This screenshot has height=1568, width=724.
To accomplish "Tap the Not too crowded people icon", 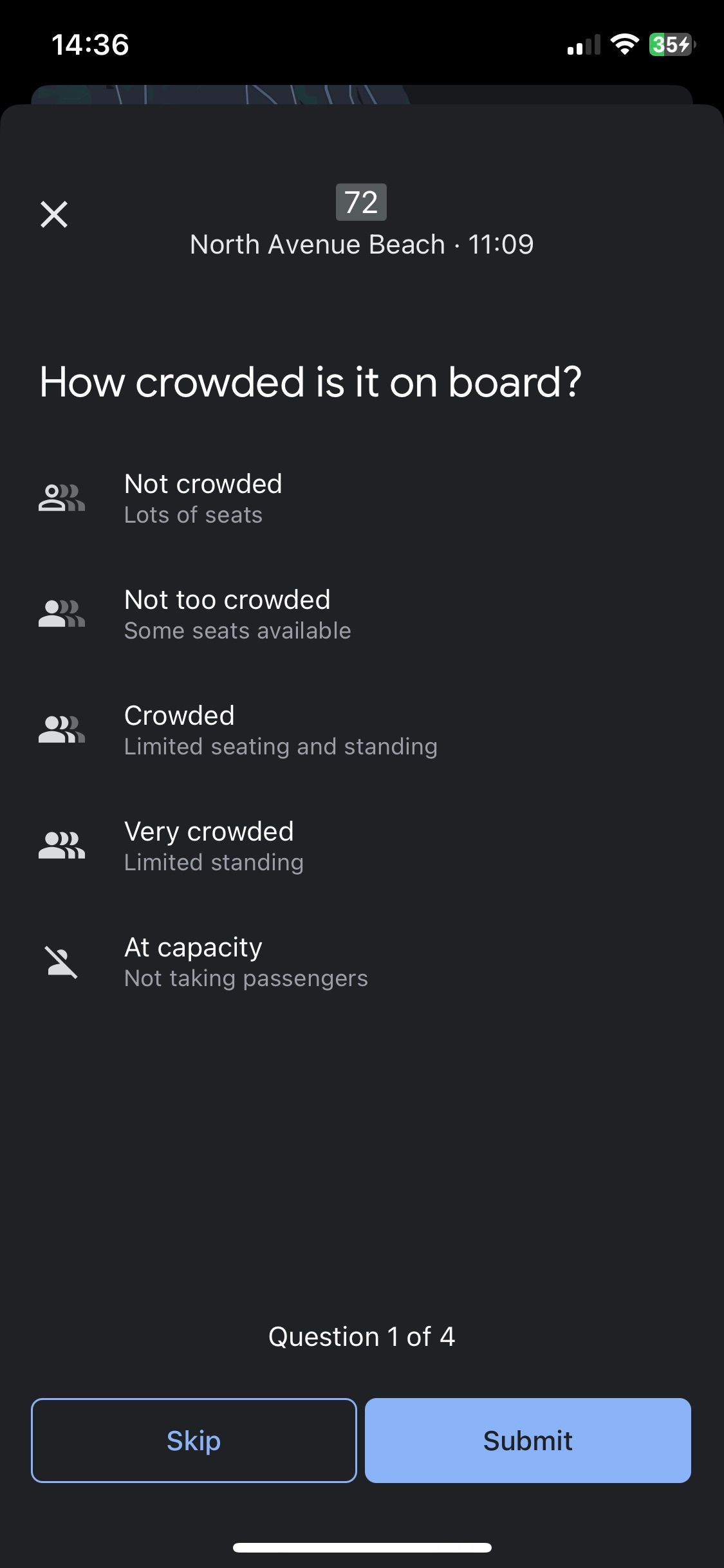I will pos(62,614).
